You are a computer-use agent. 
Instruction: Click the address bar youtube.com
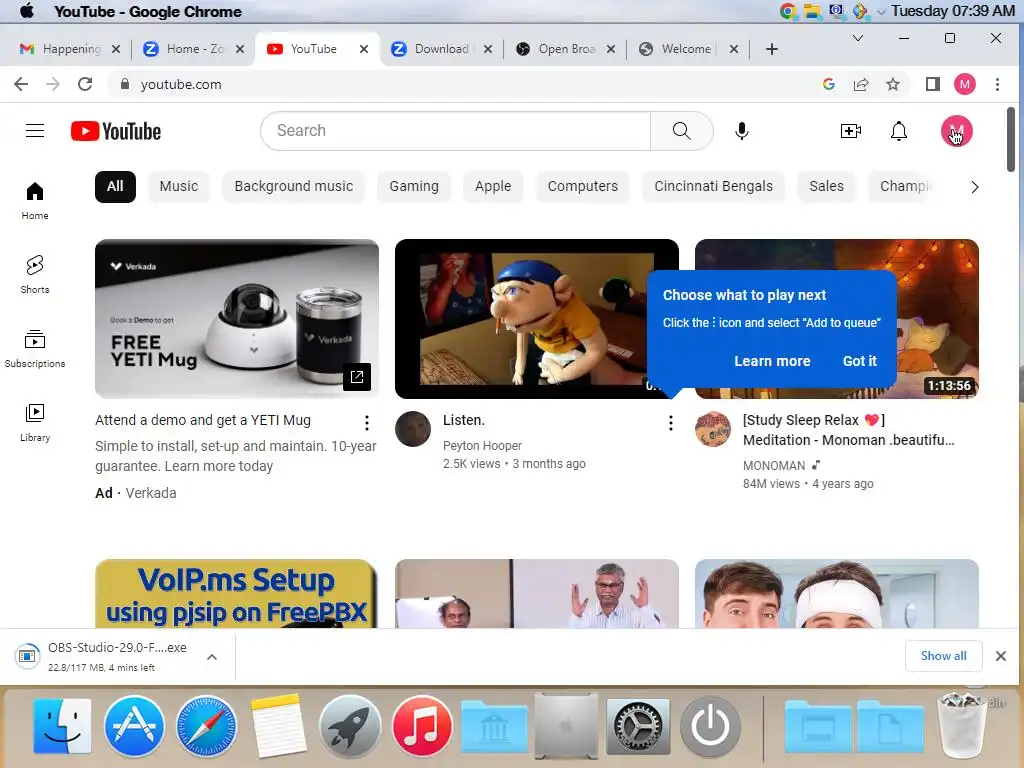click(x=181, y=84)
